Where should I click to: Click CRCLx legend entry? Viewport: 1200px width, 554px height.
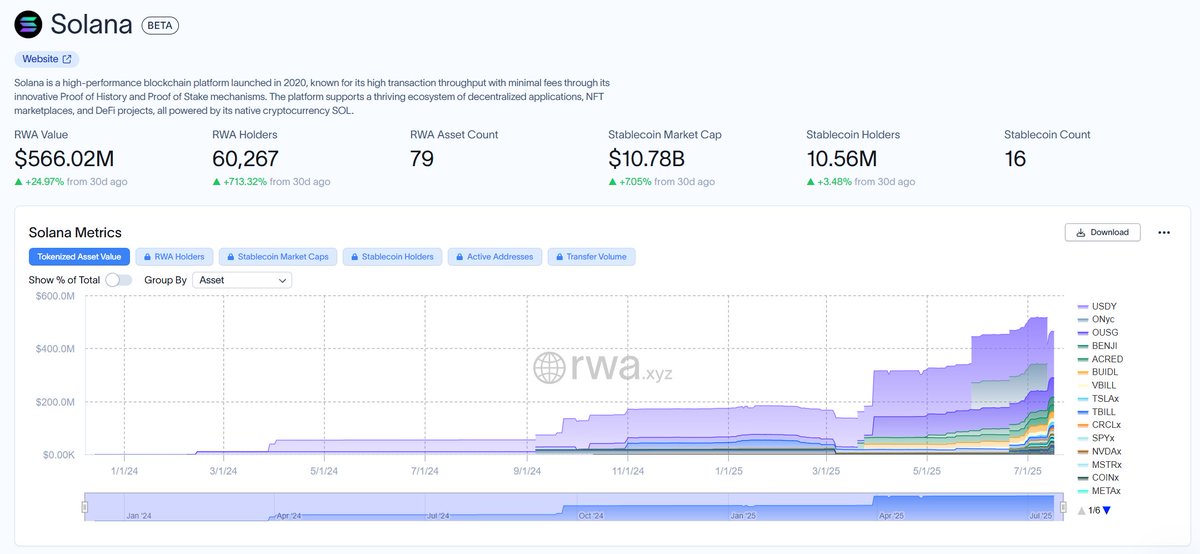[x=1099, y=425]
